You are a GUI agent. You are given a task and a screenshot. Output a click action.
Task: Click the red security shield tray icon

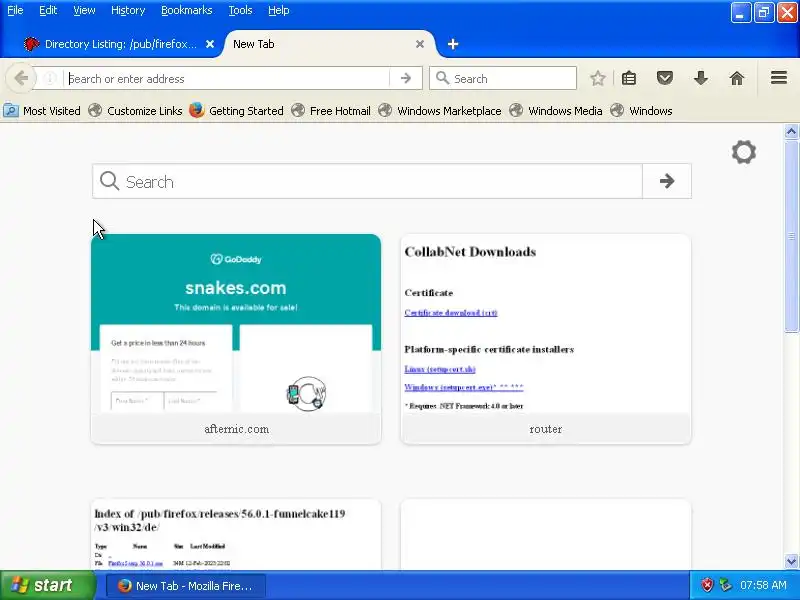point(707,585)
